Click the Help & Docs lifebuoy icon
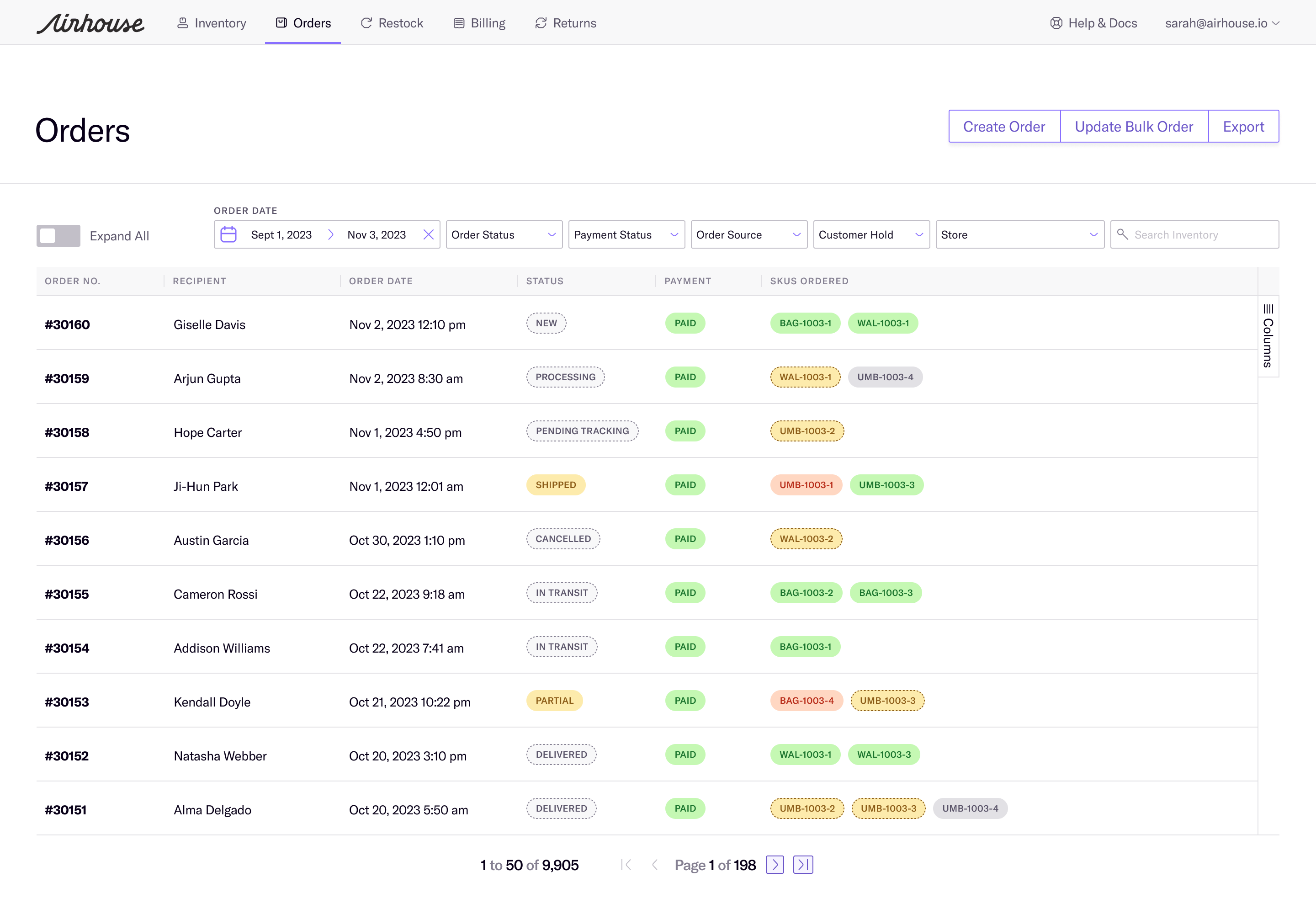 pyautogui.click(x=1056, y=23)
